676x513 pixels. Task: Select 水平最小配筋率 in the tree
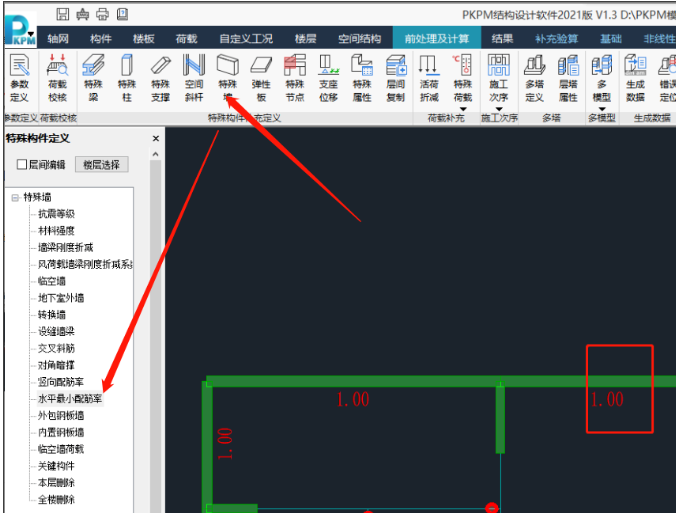pyautogui.click(x=70, y=399)
